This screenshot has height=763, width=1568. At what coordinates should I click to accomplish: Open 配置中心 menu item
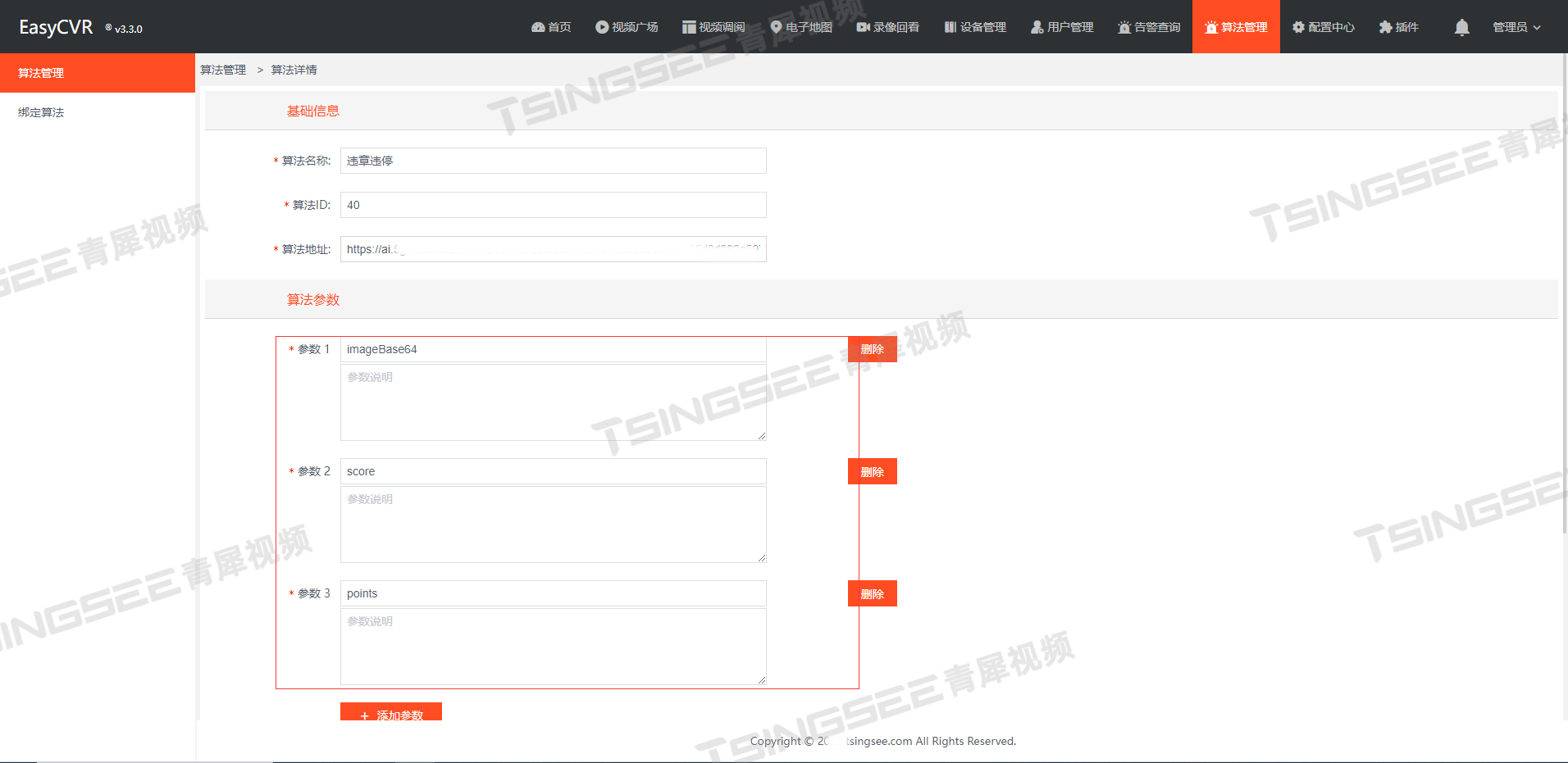(x=1324, y=27)
